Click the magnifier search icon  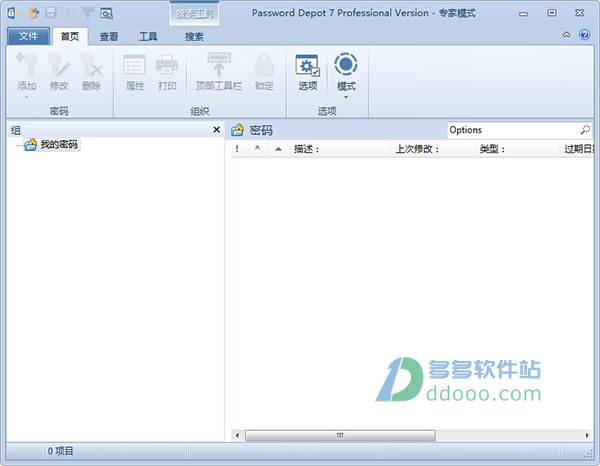tap(585, 130)
